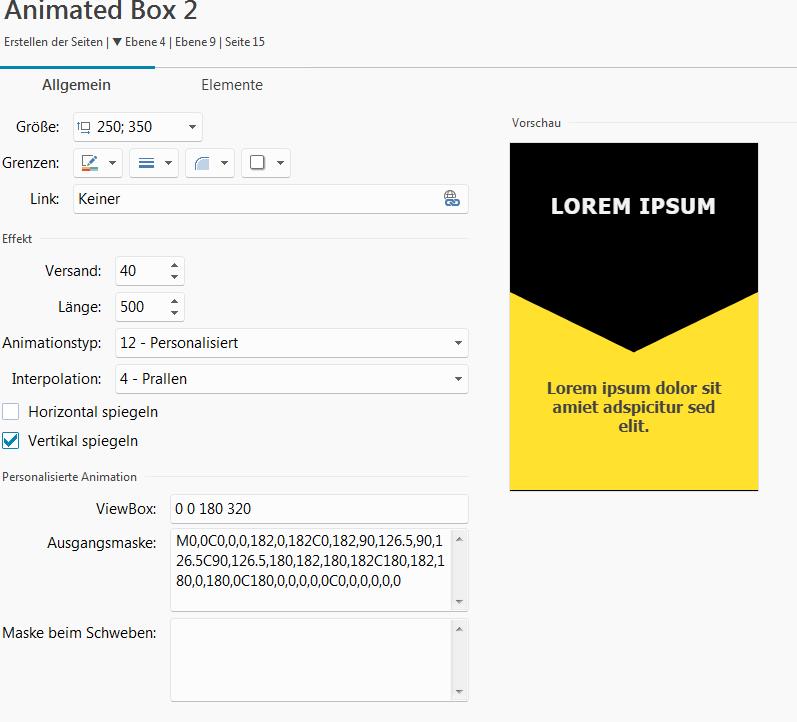797x722 pixels.
Task: Expand border thickness dropdown arrow
Action: (x=168, y=163)
